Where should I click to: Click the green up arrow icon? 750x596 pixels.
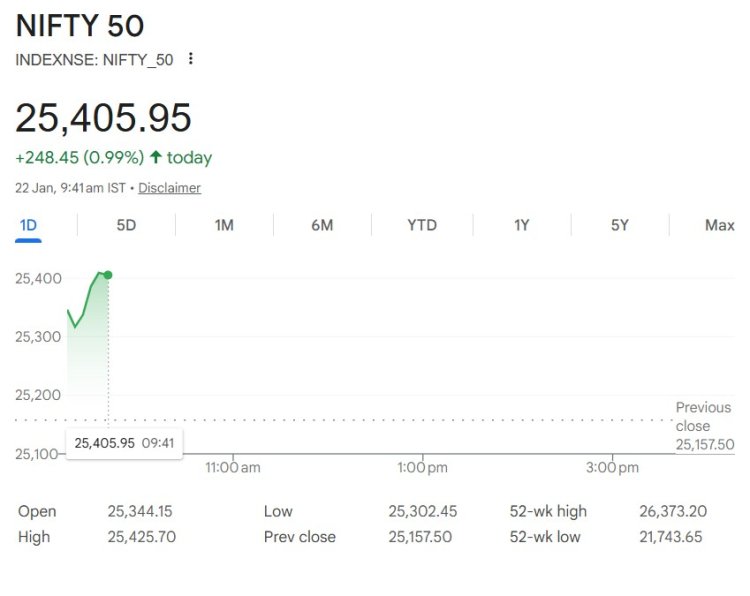[156, 157]
